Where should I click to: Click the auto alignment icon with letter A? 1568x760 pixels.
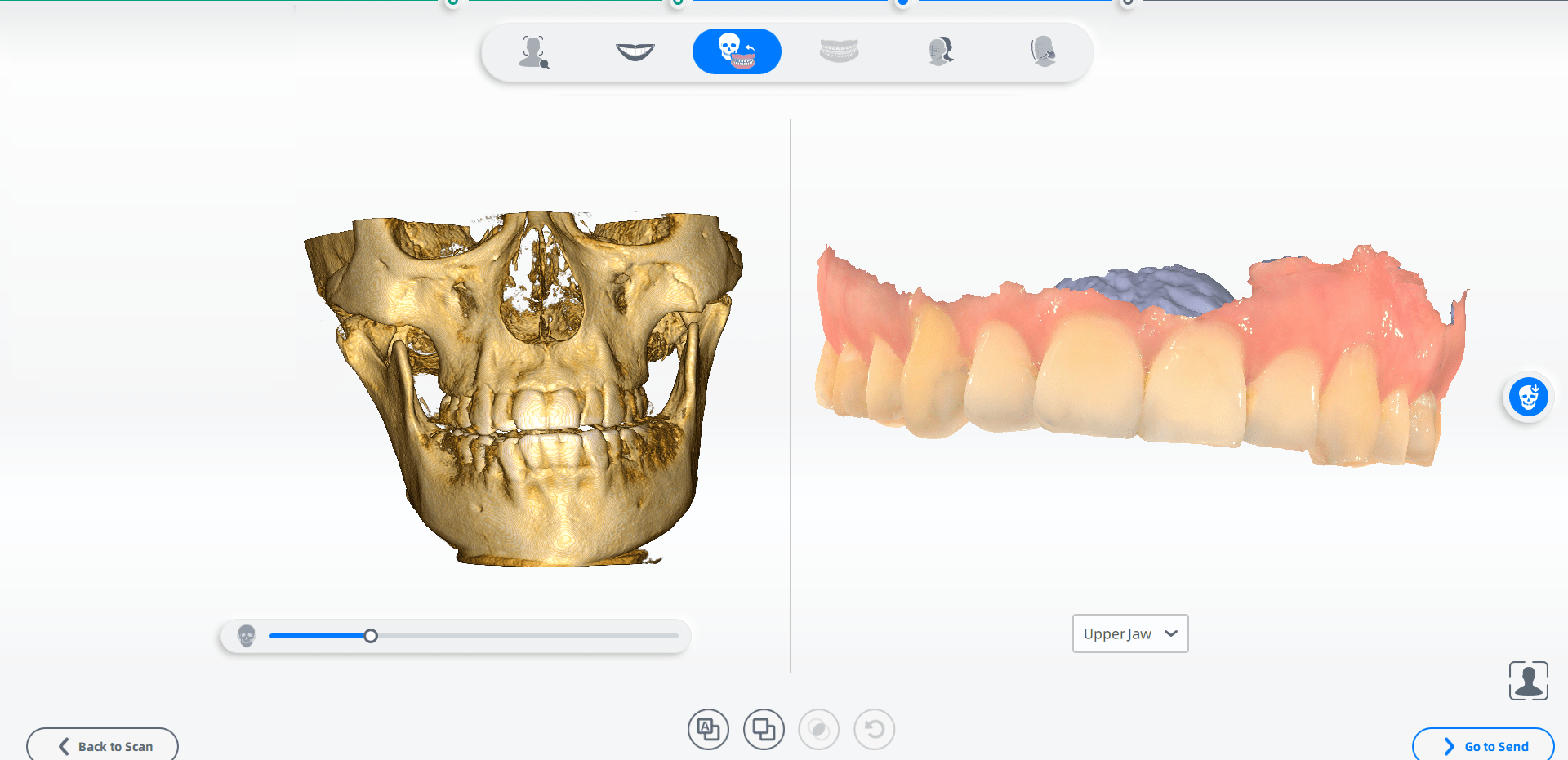pyautogui.click(x=708, y=729)
